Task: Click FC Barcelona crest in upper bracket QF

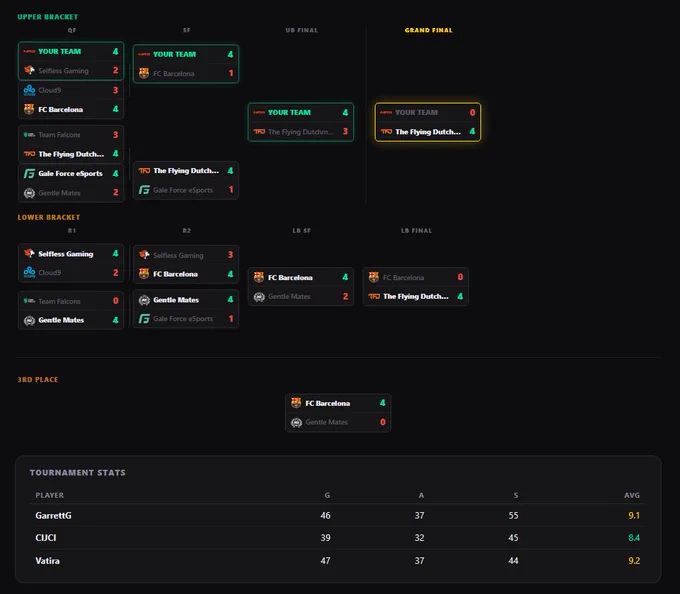Action: (29, 109)
